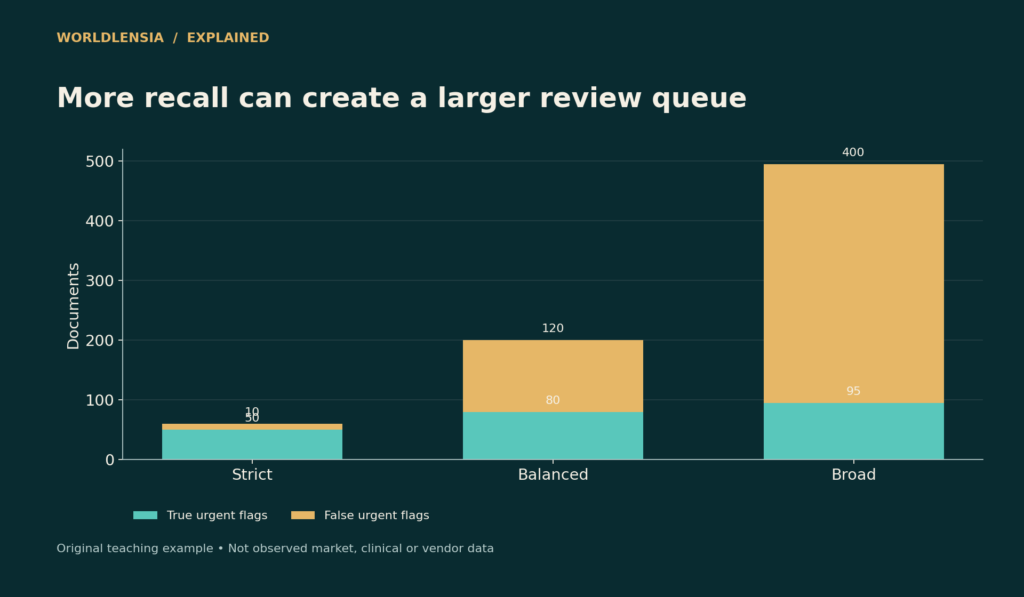Select the "Original teaching example" footnote text
The width and height of the screenshot is (1024, 597).
135,549
